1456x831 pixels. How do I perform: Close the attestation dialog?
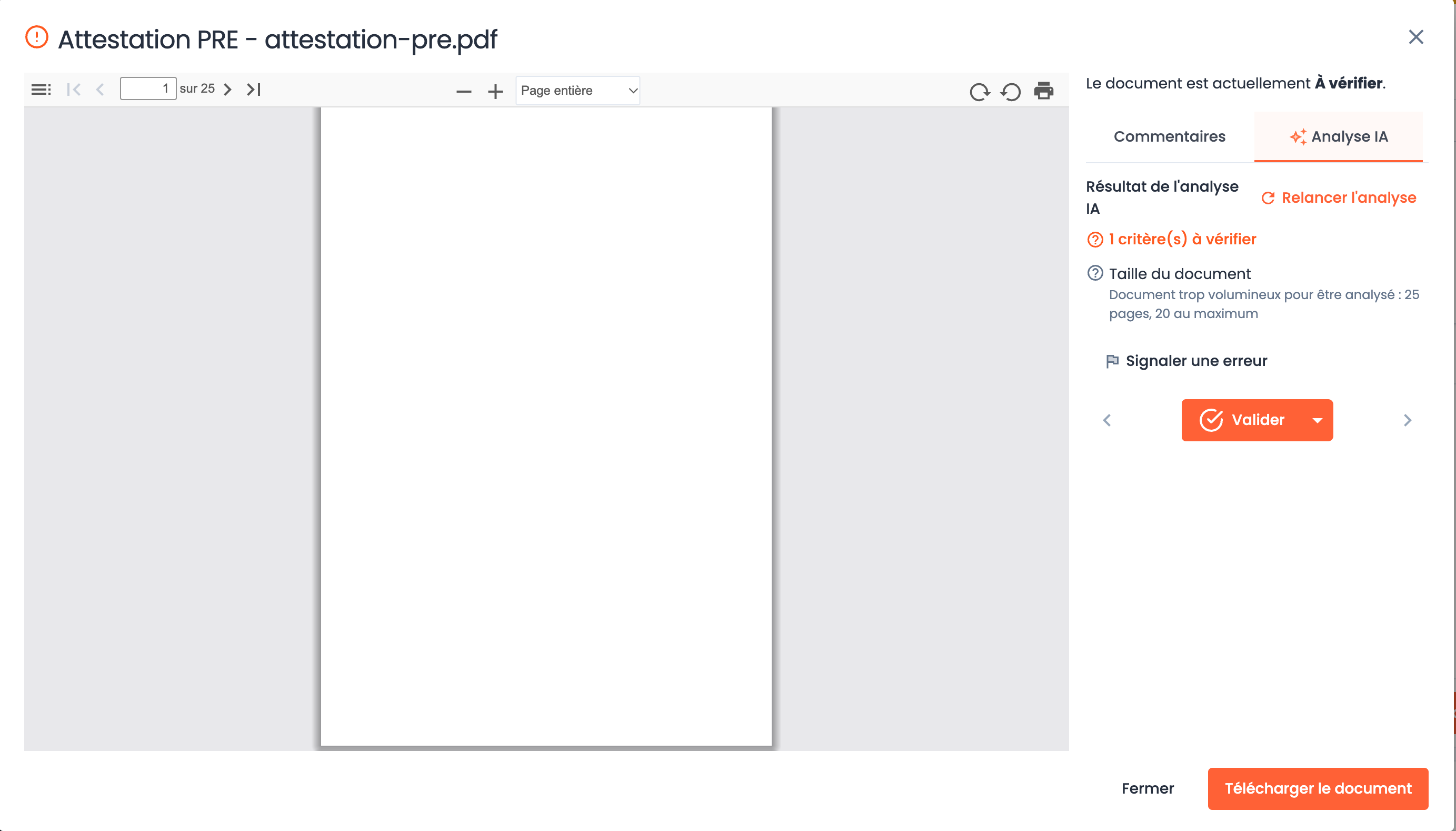click(x=1416, y=37)
